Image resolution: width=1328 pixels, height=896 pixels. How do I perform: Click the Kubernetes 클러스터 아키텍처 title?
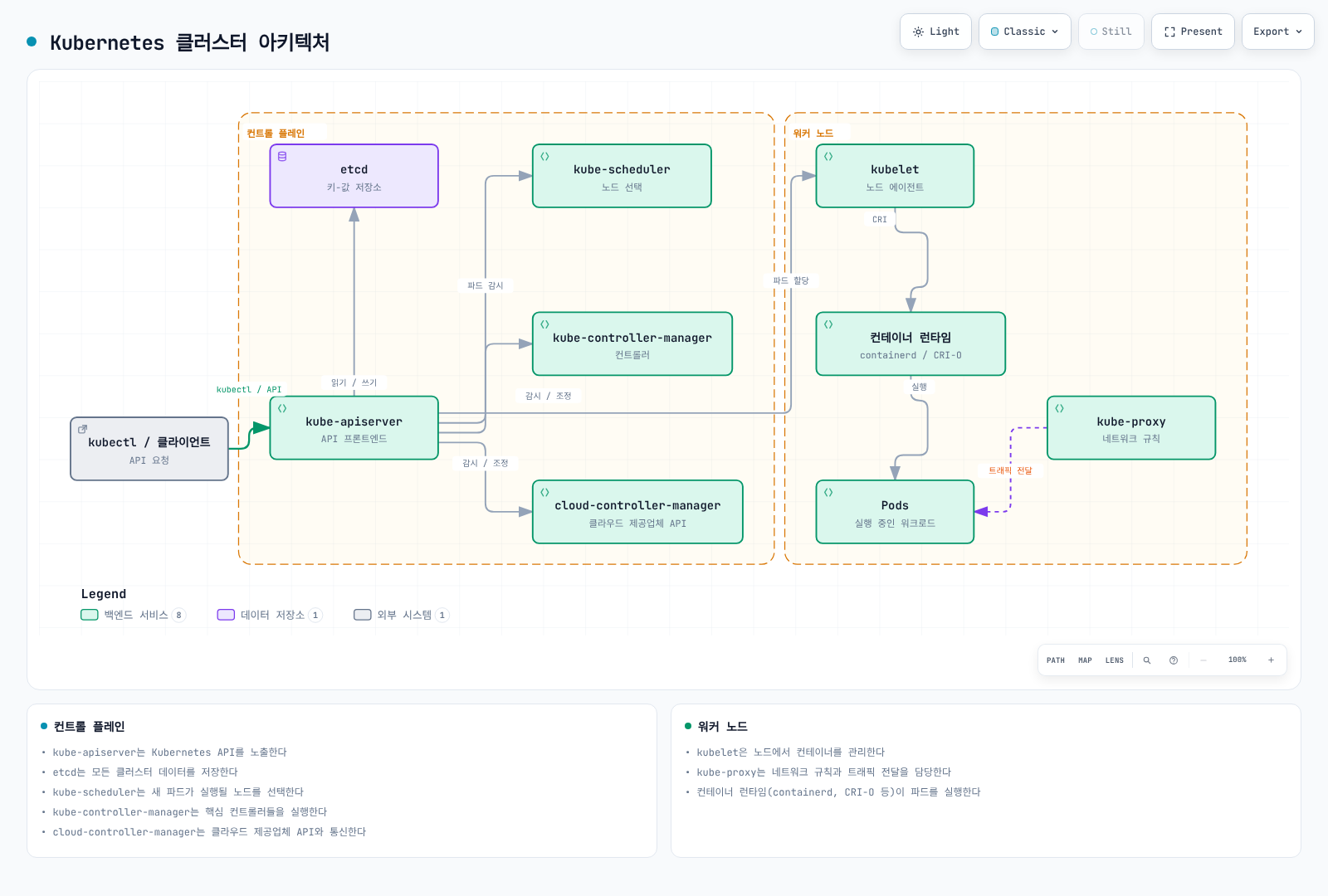190,42
